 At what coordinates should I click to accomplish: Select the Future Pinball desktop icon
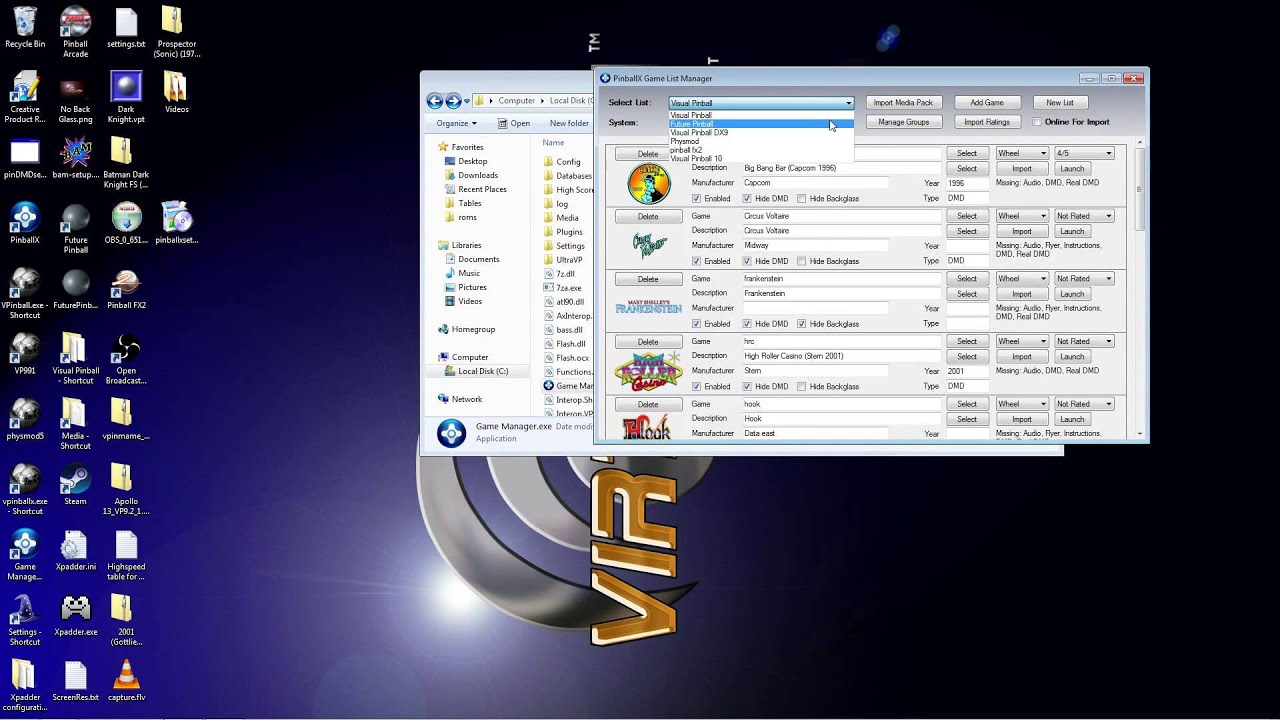76,228
